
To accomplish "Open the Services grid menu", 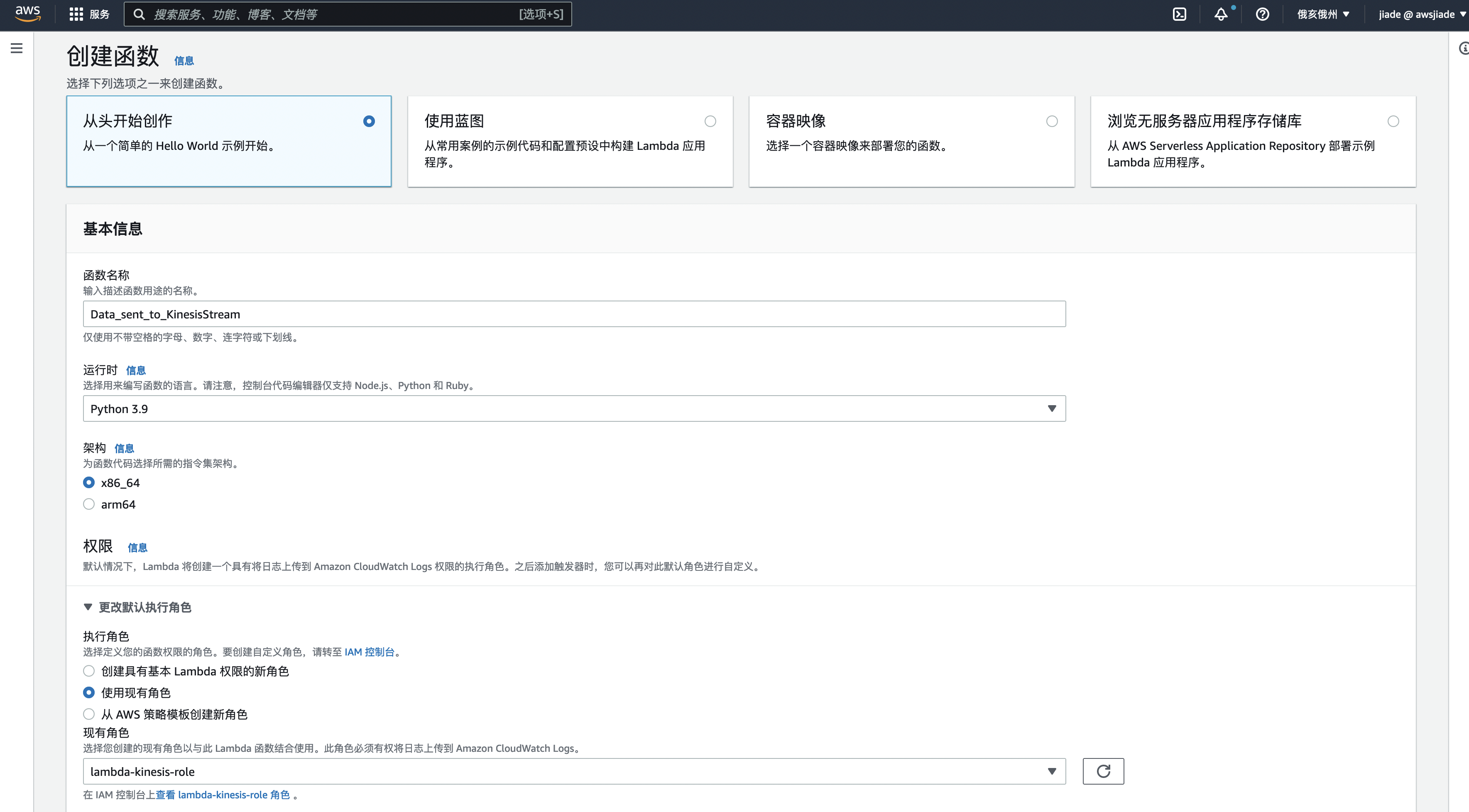I will click(x=76, y=14).
